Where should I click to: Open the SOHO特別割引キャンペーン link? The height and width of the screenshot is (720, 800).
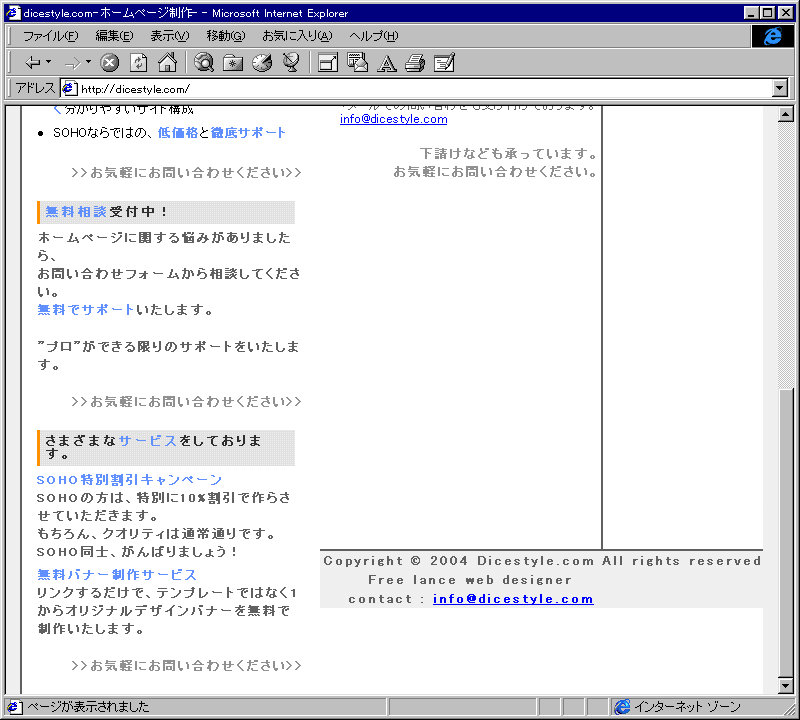coord(130,480)
